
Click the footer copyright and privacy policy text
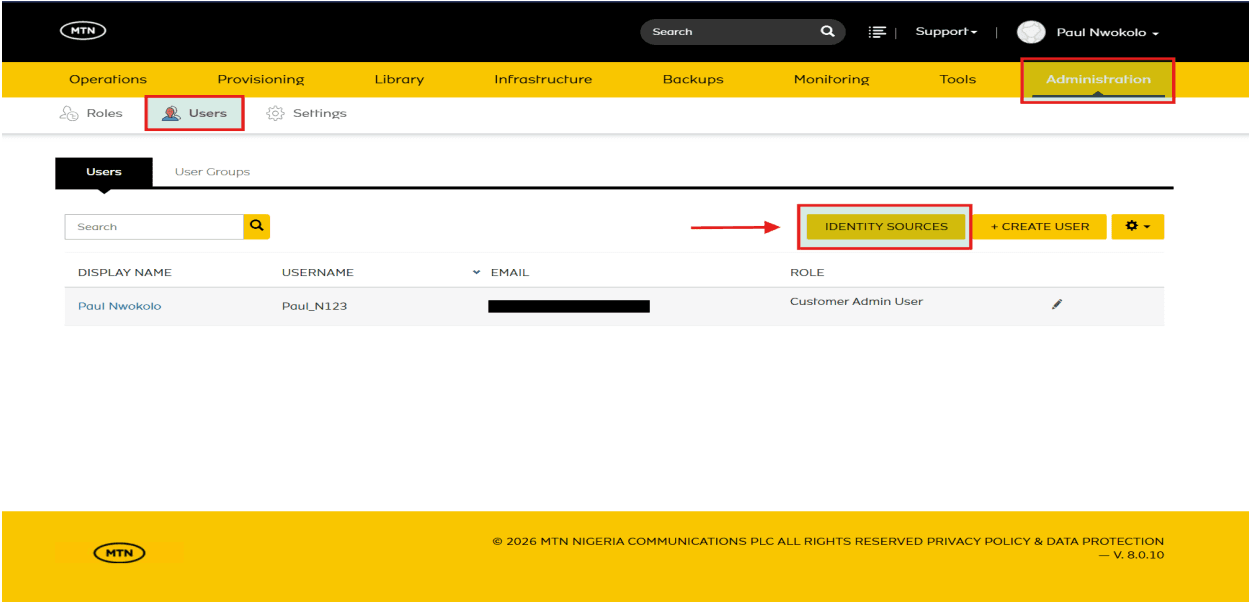(828, 548)
